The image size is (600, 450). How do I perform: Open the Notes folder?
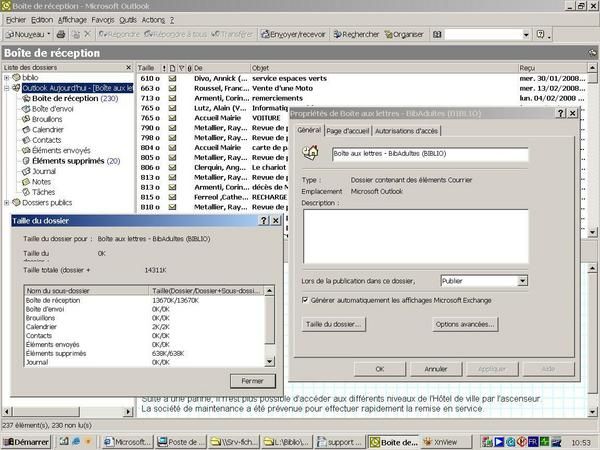[x=41, y=182]
